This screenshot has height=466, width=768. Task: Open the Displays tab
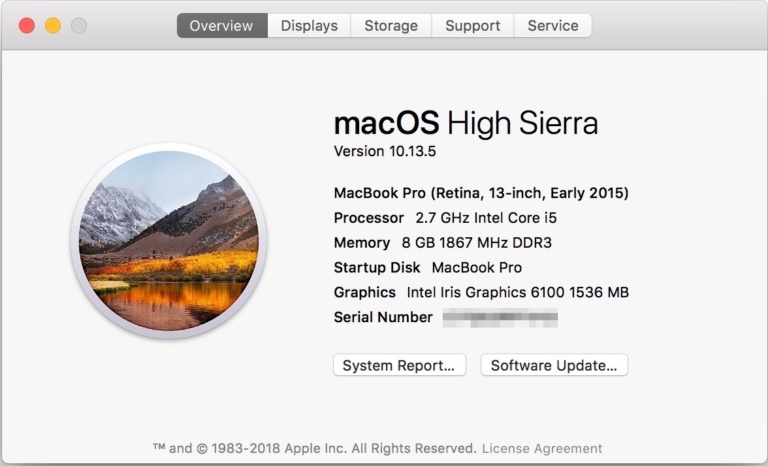309,26
